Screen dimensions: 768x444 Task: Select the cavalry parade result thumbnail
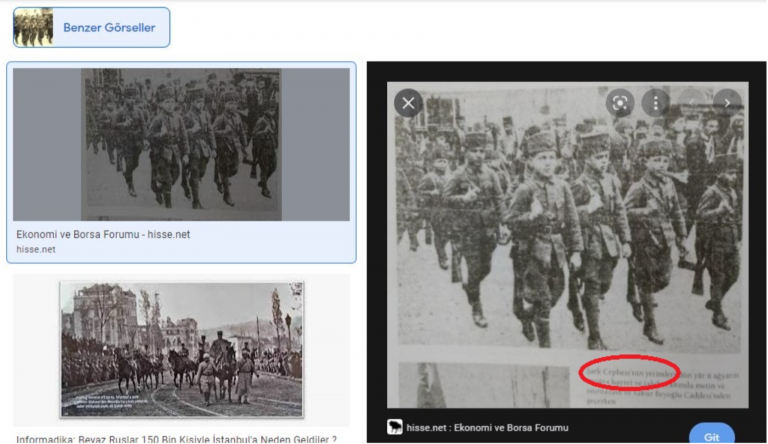pyautogui.click(x=181, y=348)
